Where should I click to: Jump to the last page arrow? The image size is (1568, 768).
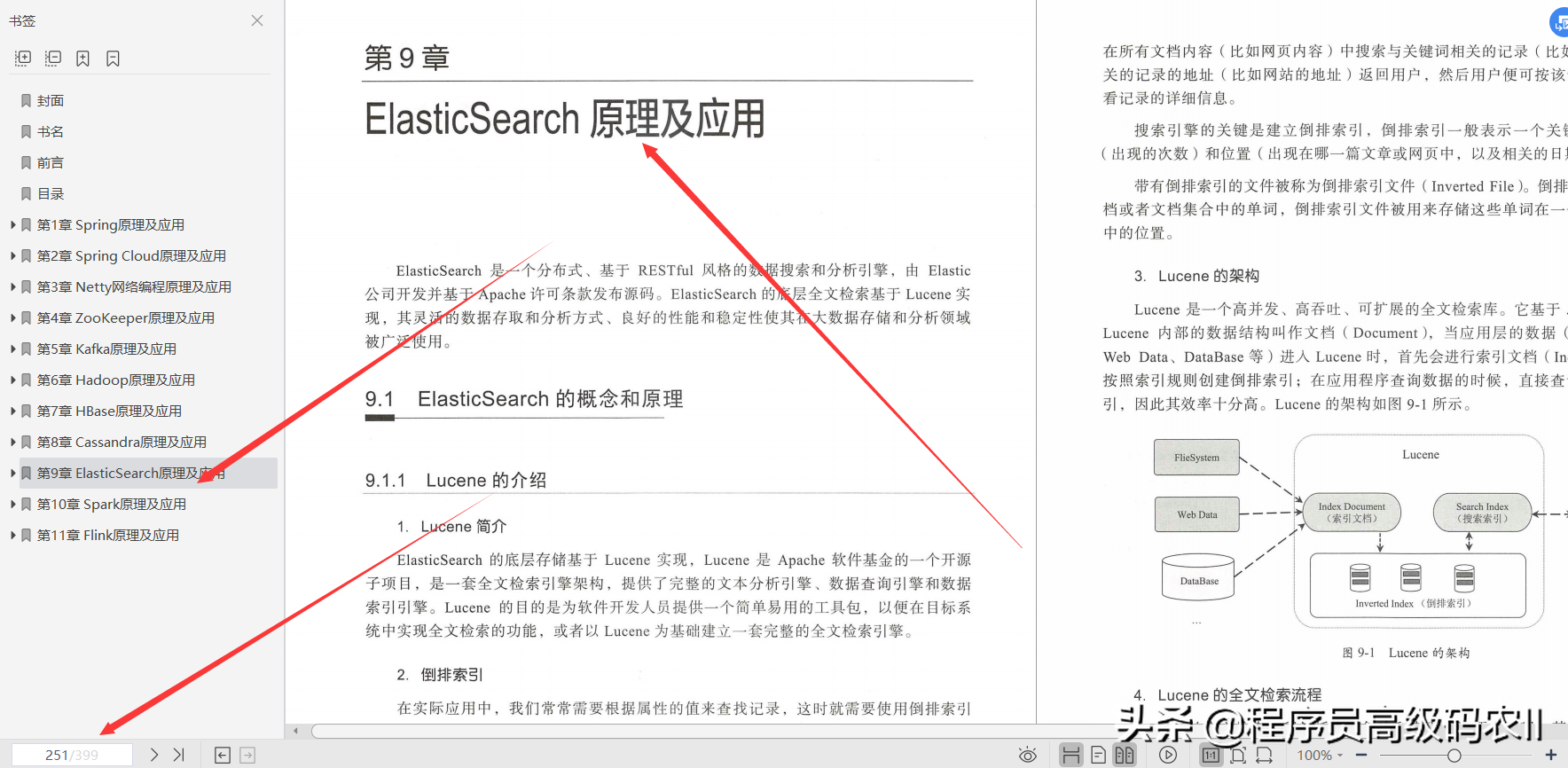coord(178,755)
